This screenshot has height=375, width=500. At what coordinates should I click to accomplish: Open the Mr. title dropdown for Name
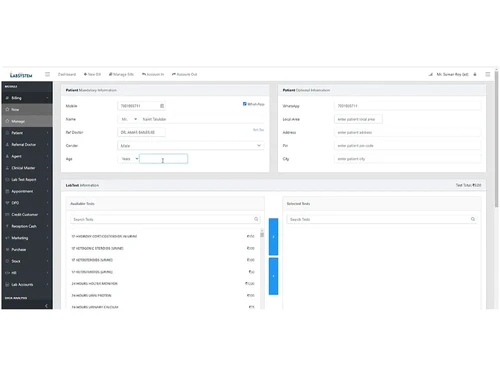[129, 119]
